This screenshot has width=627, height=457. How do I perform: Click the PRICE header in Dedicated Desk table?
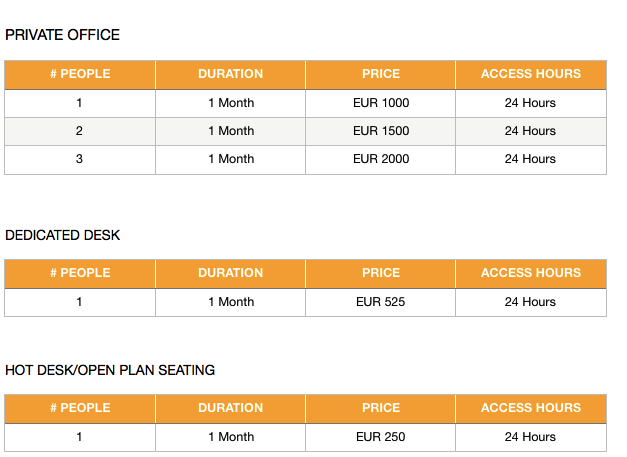point(381,273)
